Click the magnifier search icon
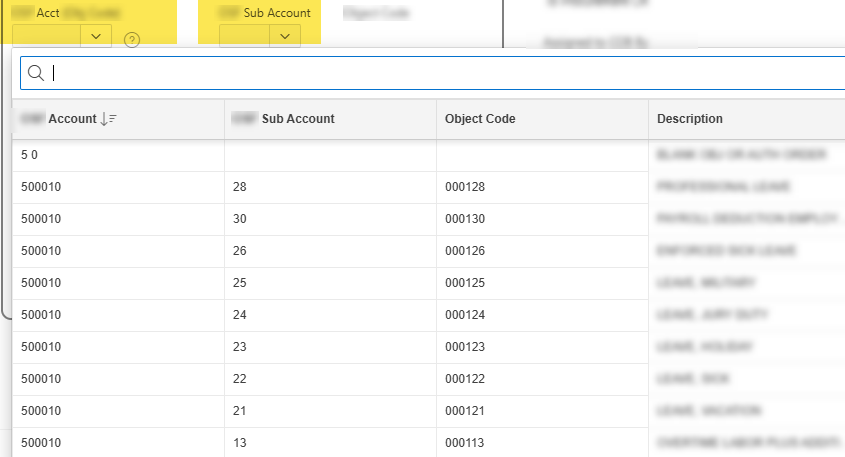Screen dimensions: 845x457 [35, 73]
